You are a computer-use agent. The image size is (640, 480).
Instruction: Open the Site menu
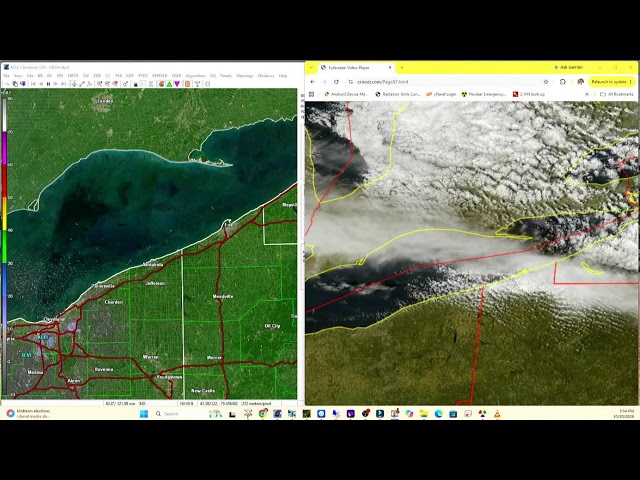tap(30, 76)
